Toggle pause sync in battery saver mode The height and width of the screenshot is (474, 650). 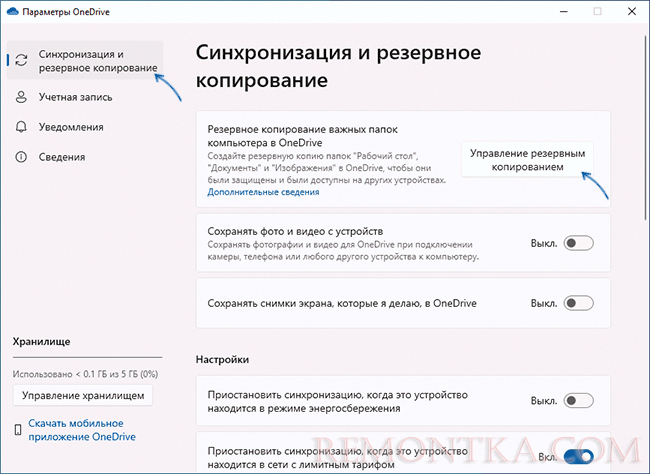578,401
